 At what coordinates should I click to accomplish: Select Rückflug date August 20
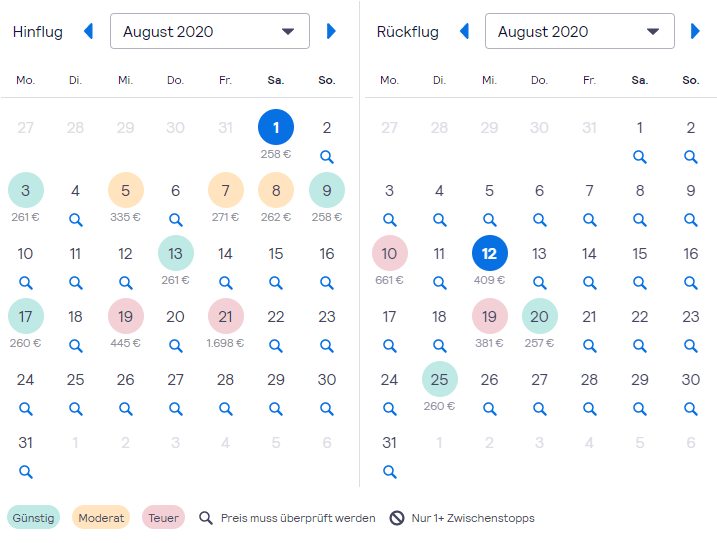pyautogui.click(x=540, y=317)
